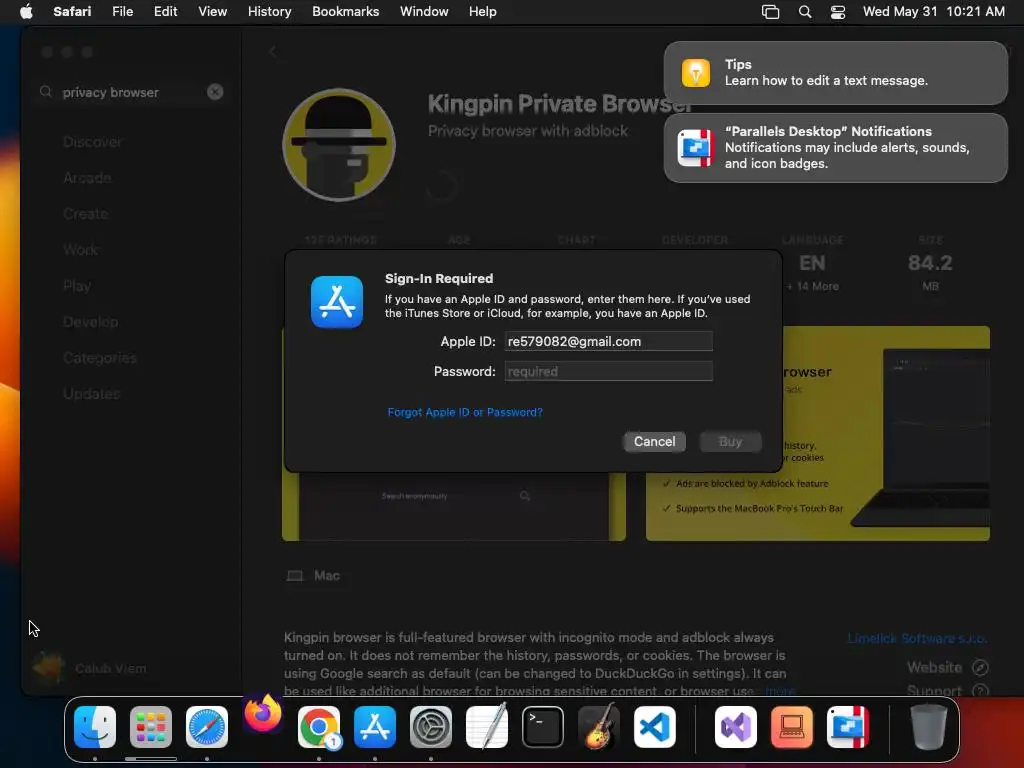
Task: Click the Kingpin Private Browser app icon
Action: (339, 145)
